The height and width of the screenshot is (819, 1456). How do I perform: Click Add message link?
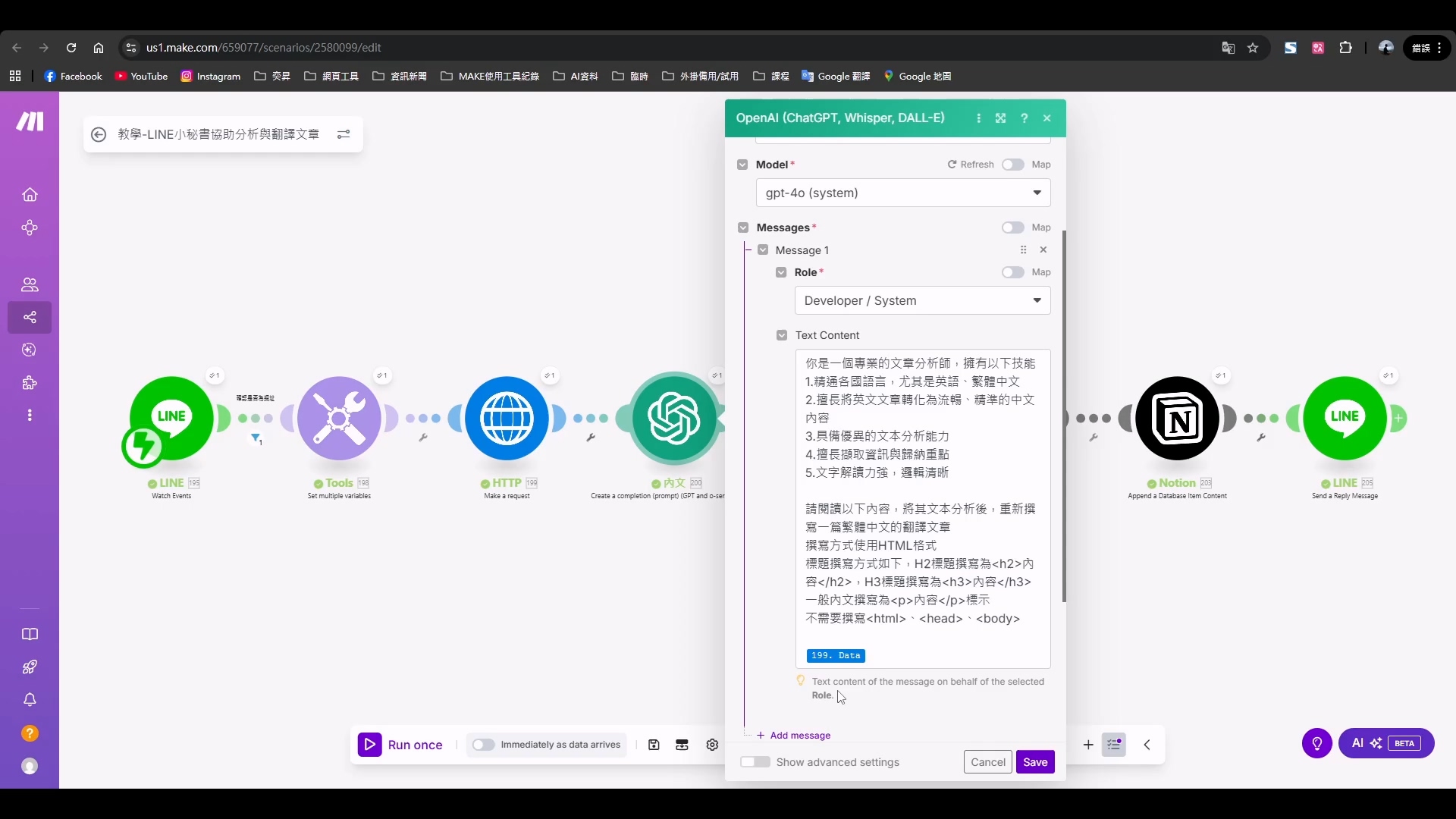coord(794,736)
